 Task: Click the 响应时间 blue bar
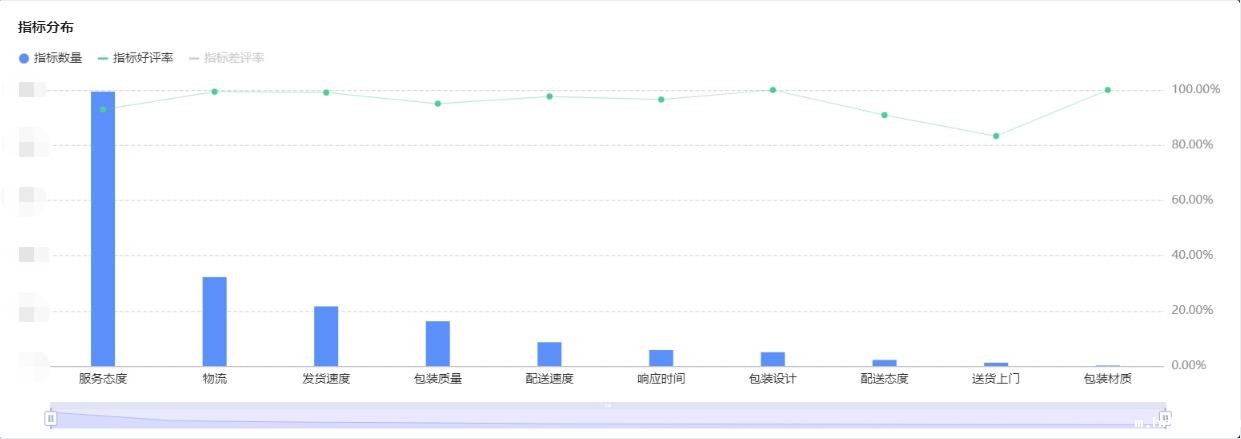tap(661, 358)
